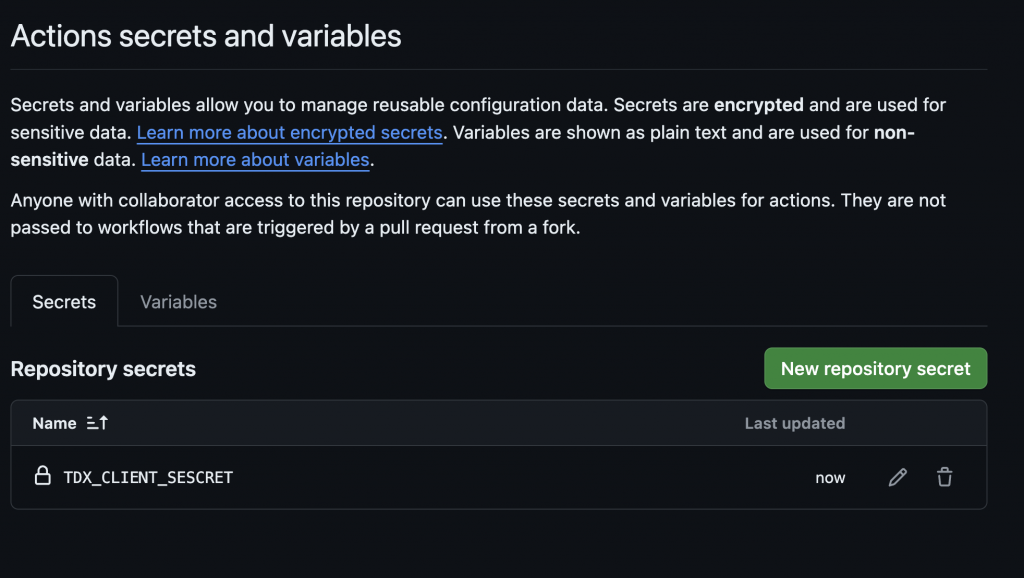Switch to the Secrets tab

[64, 302]
